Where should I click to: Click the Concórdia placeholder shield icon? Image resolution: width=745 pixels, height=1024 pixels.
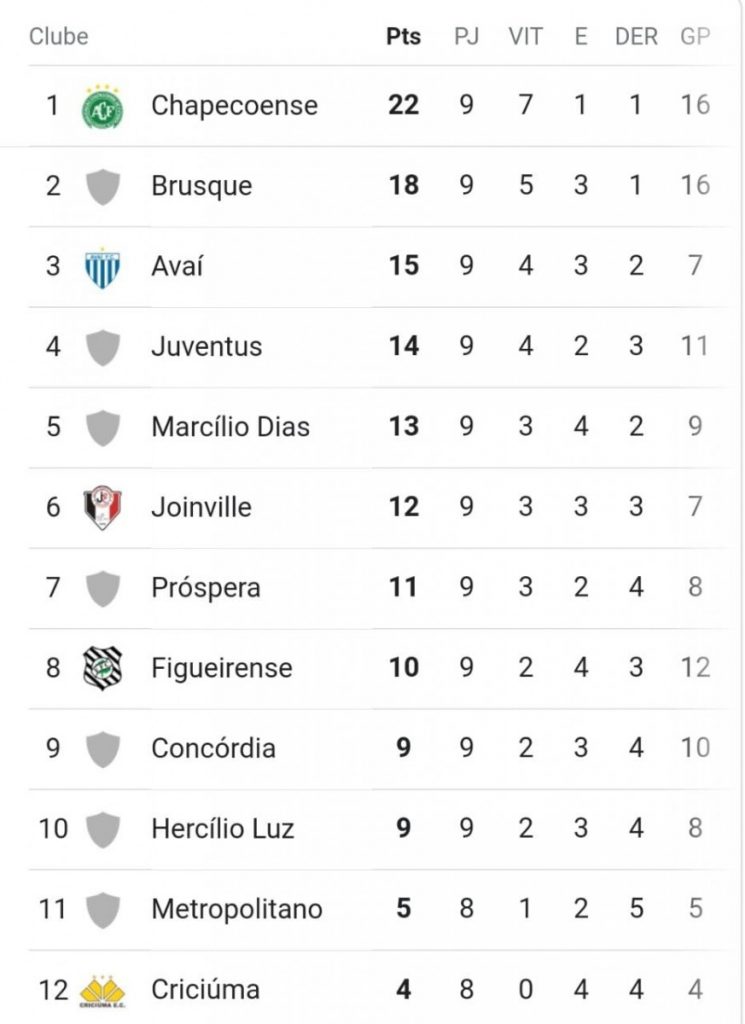pyautogui.click(x=102, y=749)
